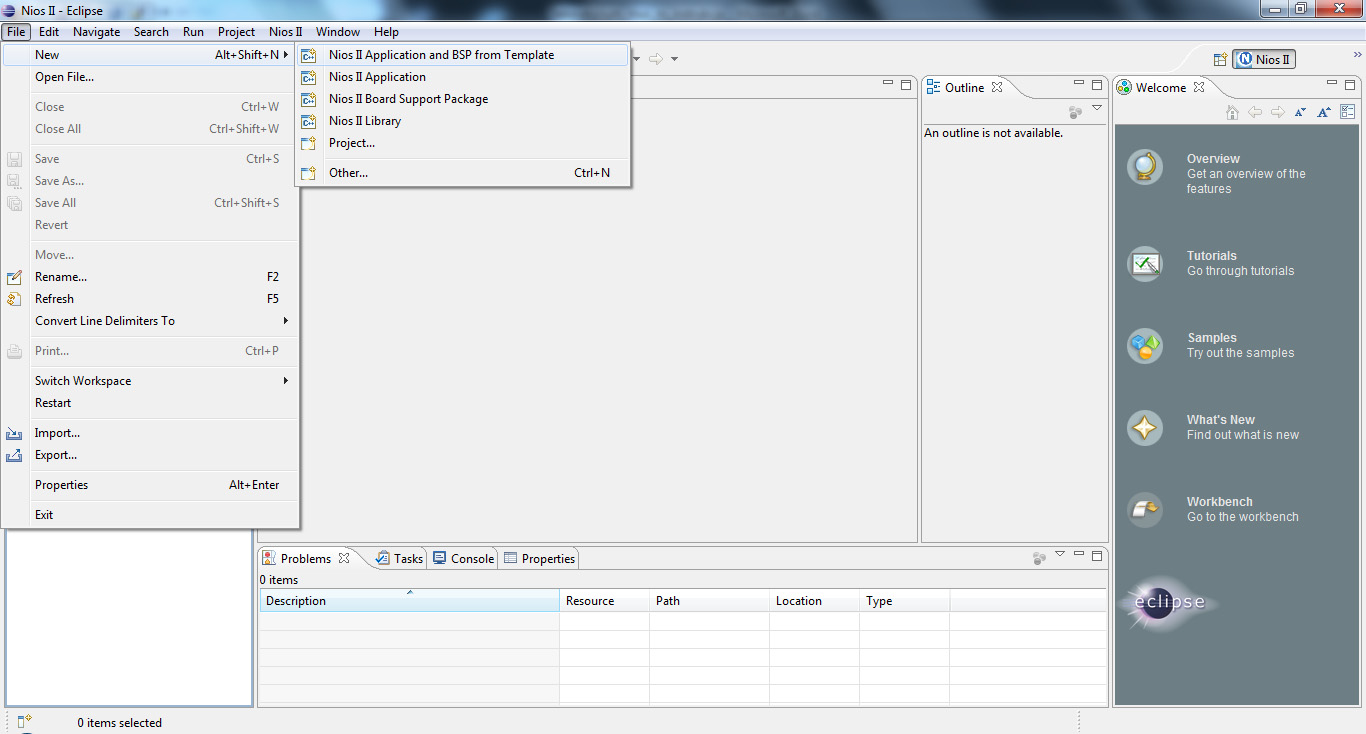
Task: Choose Project... in New submenu
Action: 463,143
